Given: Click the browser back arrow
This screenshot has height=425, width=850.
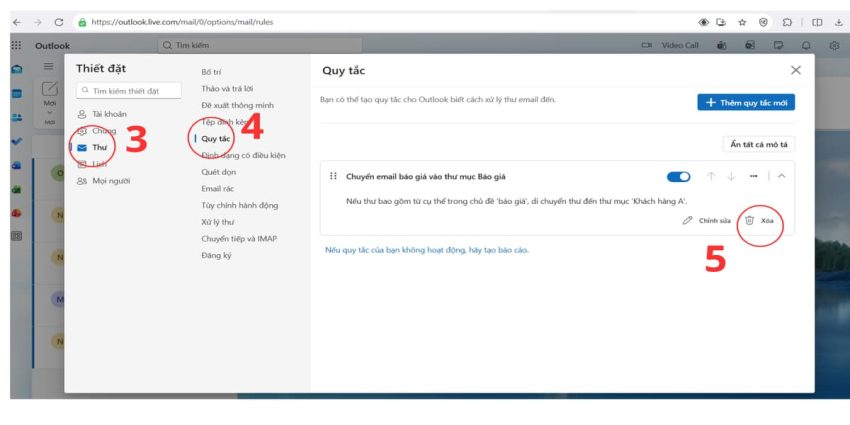Looking at the screenshot, I should (17, 22).
